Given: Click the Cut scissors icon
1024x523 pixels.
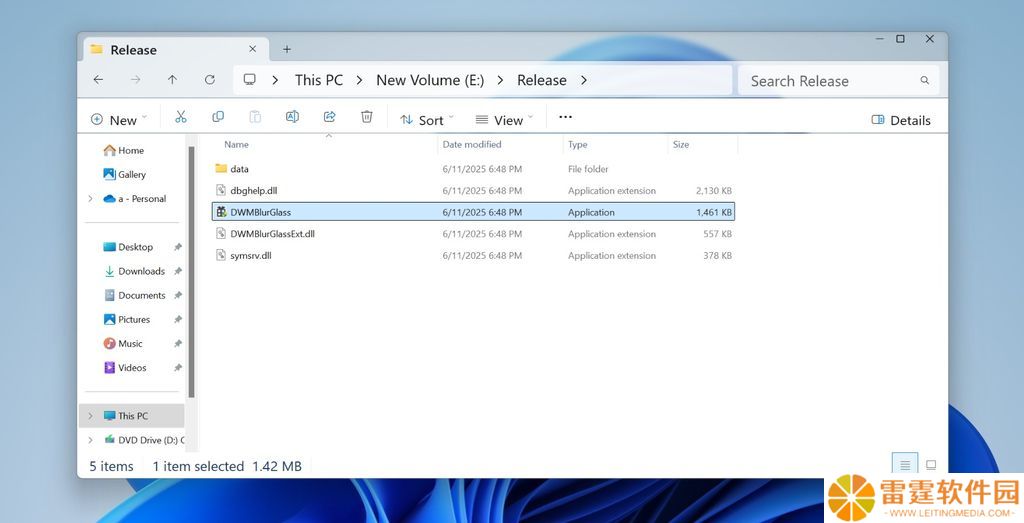Looking at the screenshot, I should click(x=181, y=117).
